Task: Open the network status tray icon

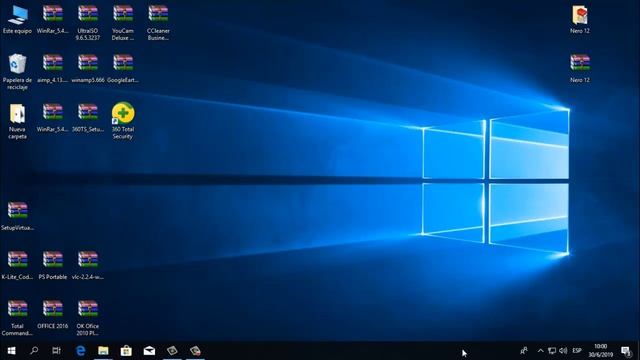Action: tap(552, 351)
